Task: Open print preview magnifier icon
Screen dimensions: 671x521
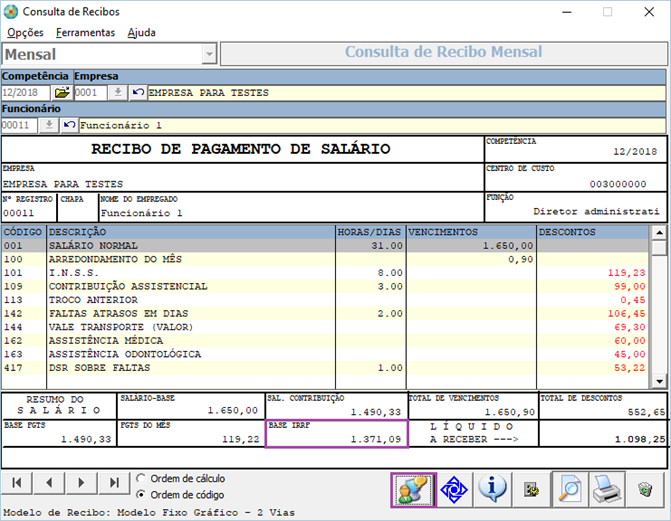Action: point(570,489)
